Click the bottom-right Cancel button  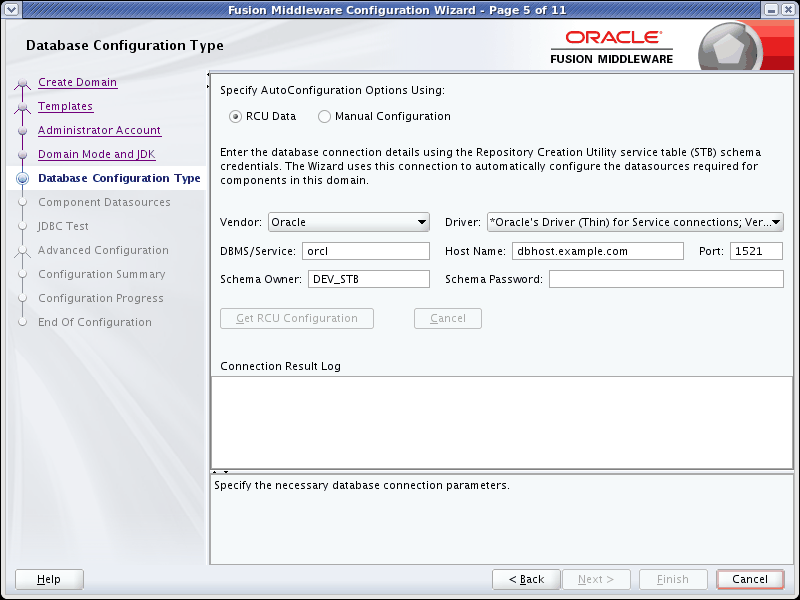750,580
